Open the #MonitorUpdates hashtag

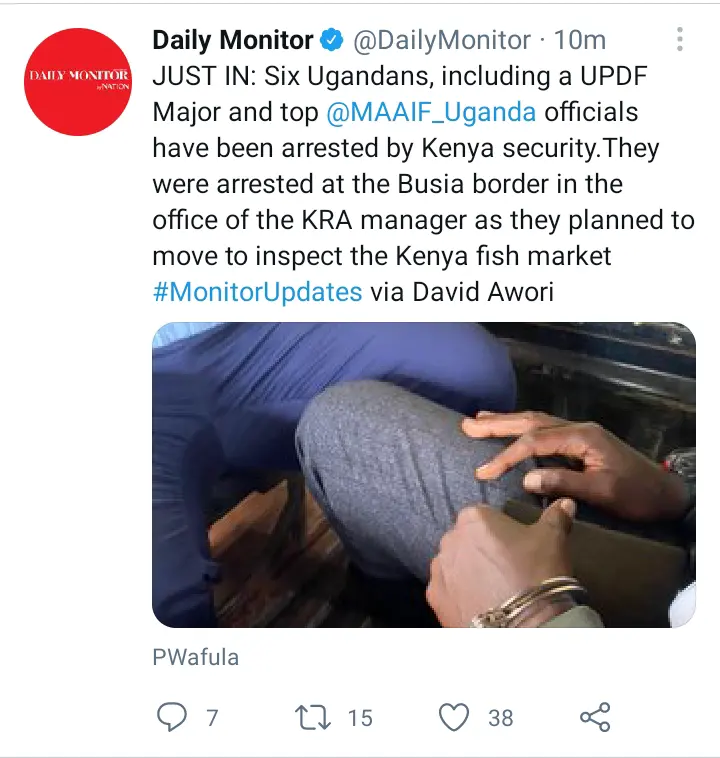click(257, 292)
